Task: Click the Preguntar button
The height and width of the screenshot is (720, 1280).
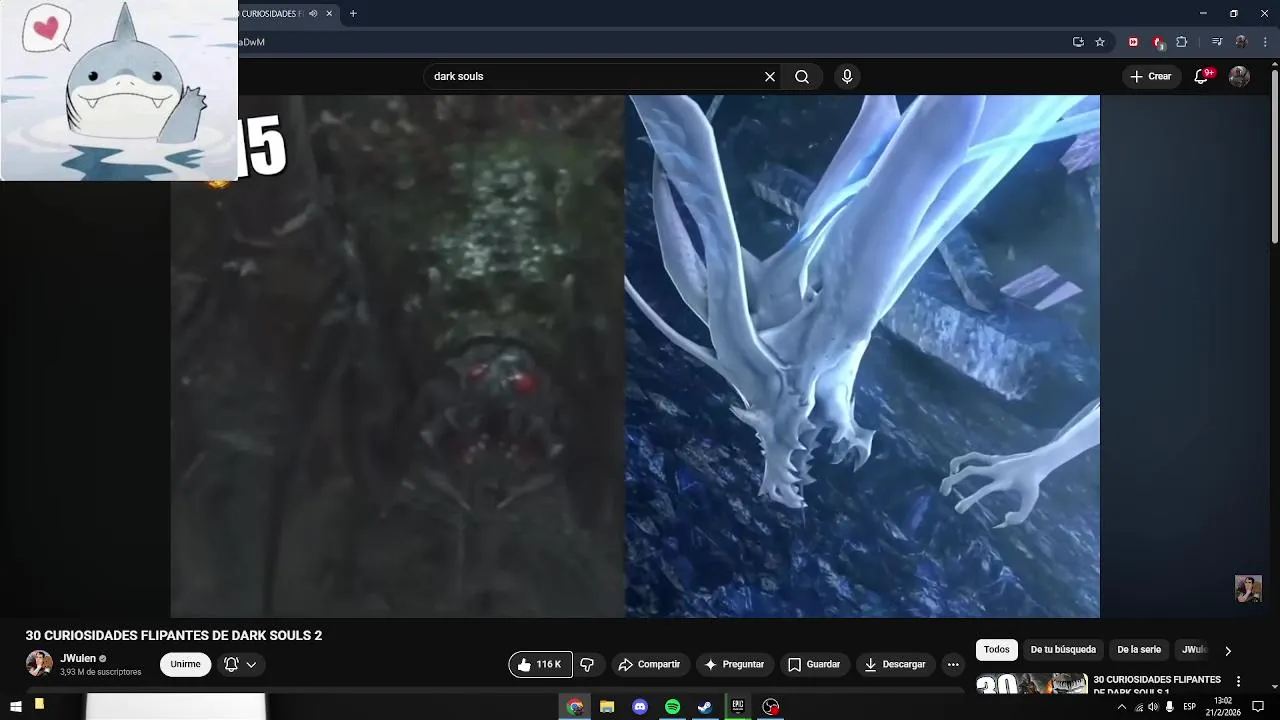Action: (734, 664)
